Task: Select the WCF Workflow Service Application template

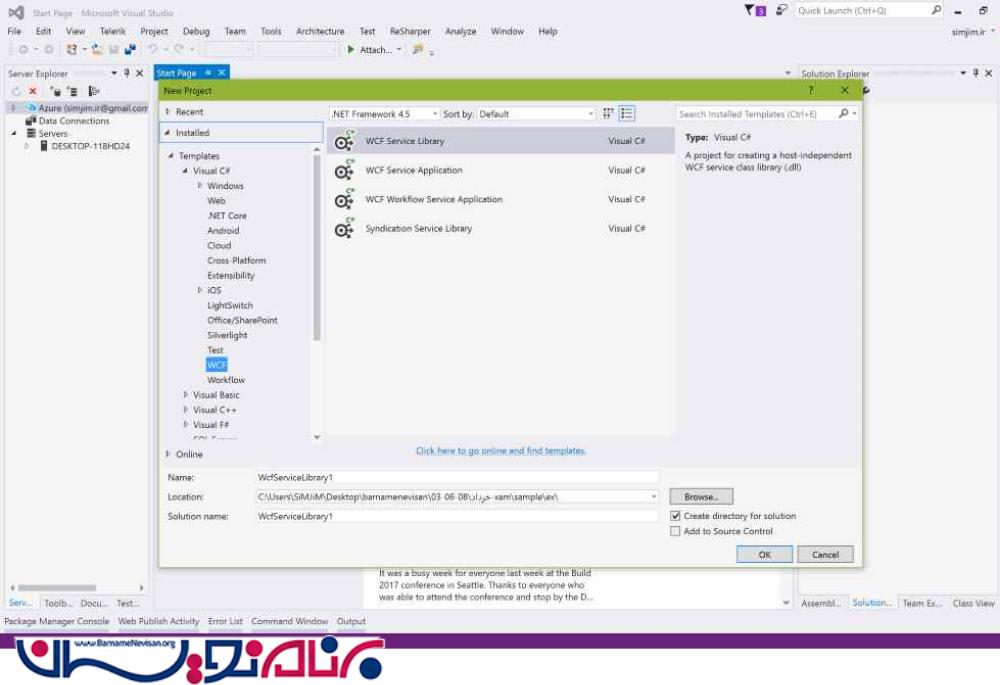Action: (501, 200)
